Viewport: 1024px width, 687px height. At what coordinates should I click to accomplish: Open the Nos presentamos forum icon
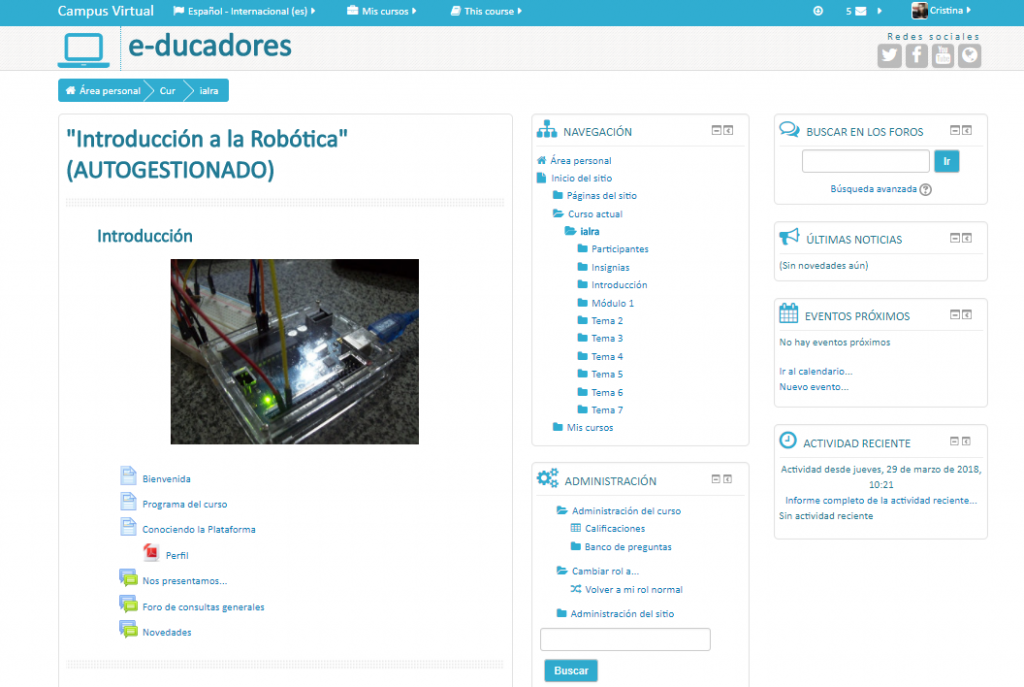pos(128,579)
